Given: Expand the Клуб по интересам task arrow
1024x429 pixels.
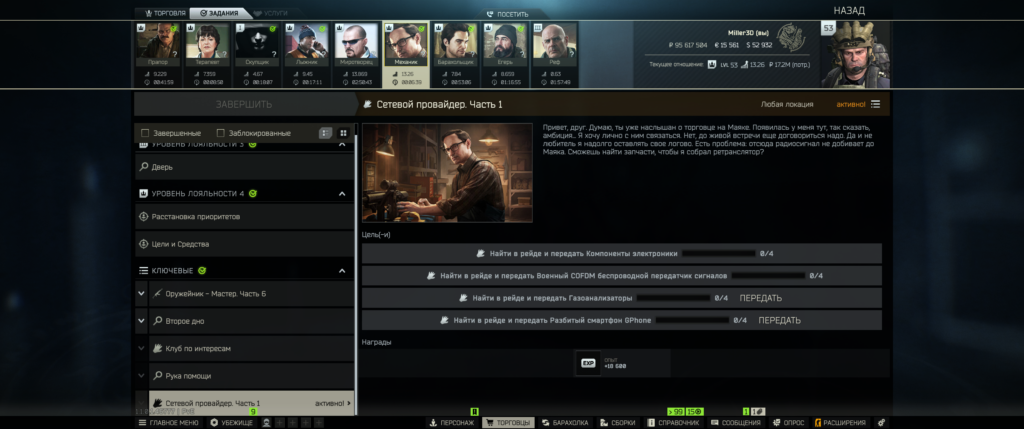Looking at the screenshot, I should click(x=142, y=349).
